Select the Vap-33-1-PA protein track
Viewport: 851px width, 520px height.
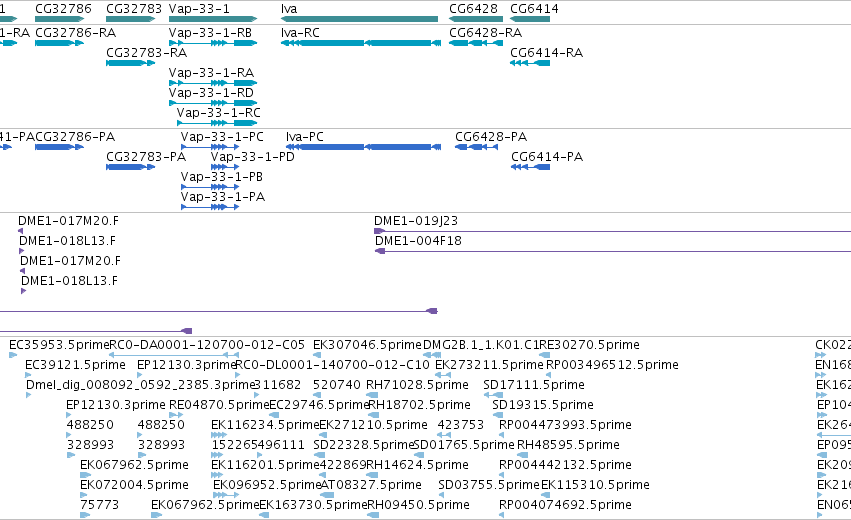[x=210, y=207]
